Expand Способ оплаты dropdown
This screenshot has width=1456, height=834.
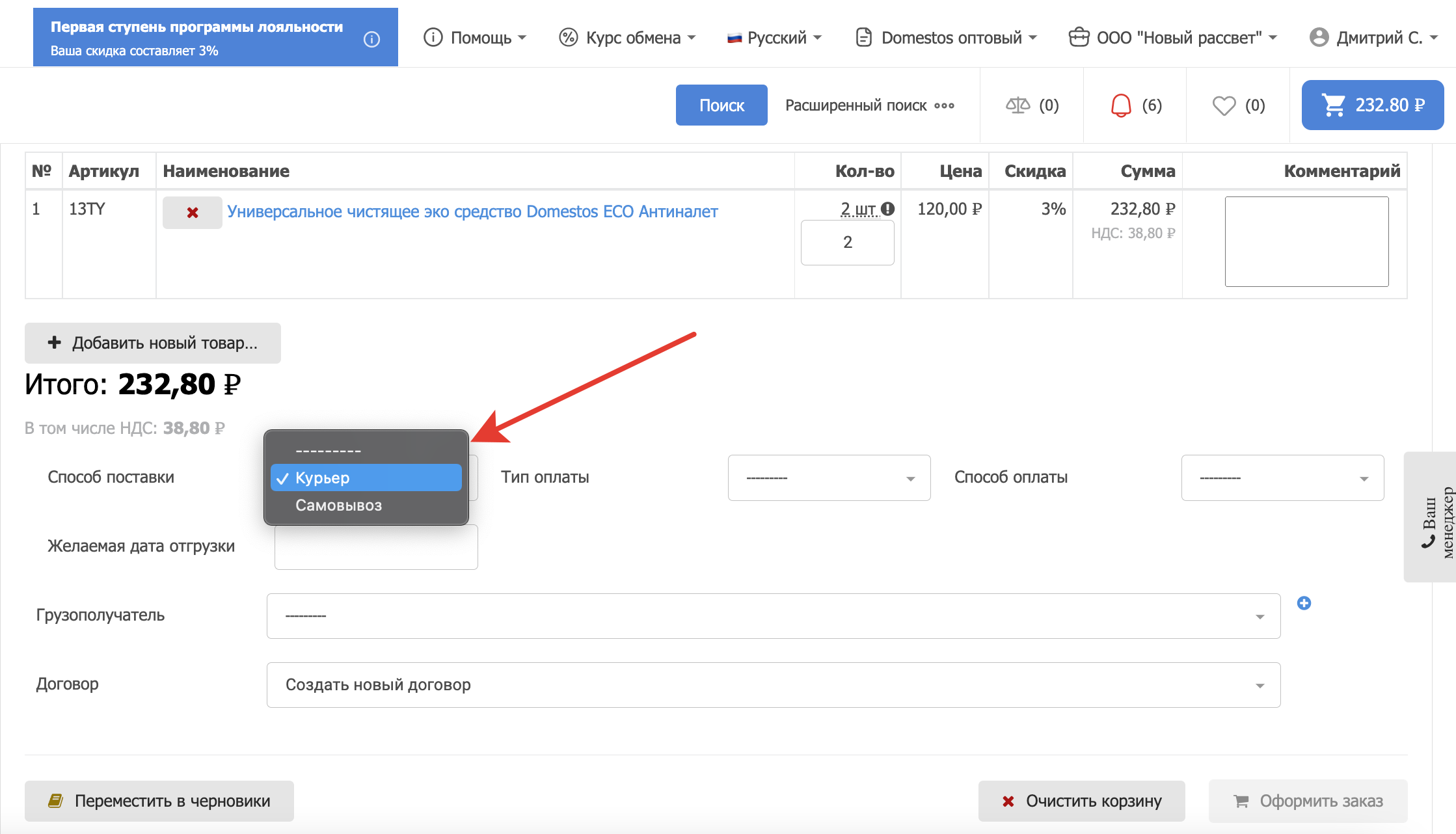click(x=1282, y=478)
